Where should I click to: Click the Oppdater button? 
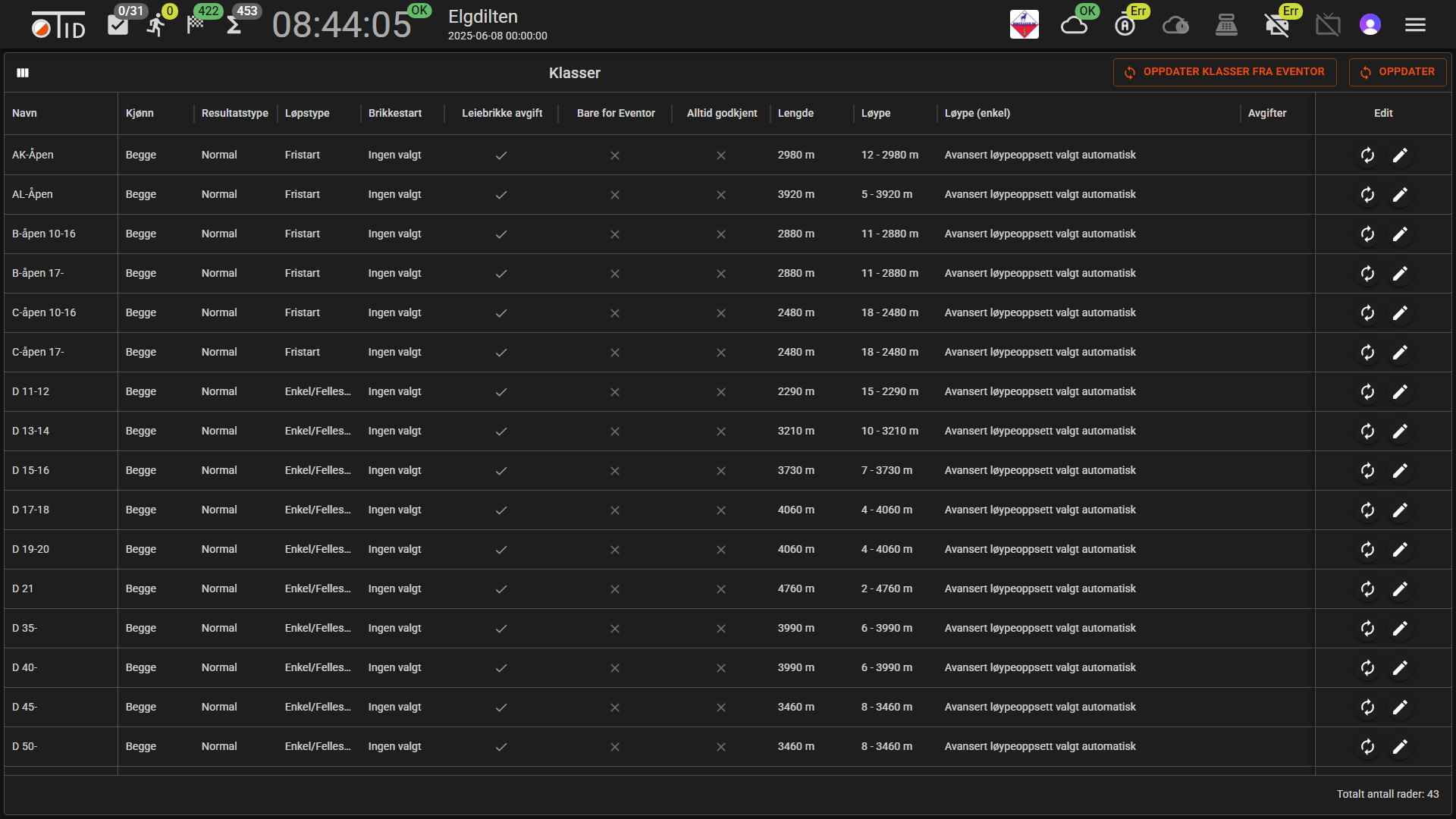(1397, 72)
